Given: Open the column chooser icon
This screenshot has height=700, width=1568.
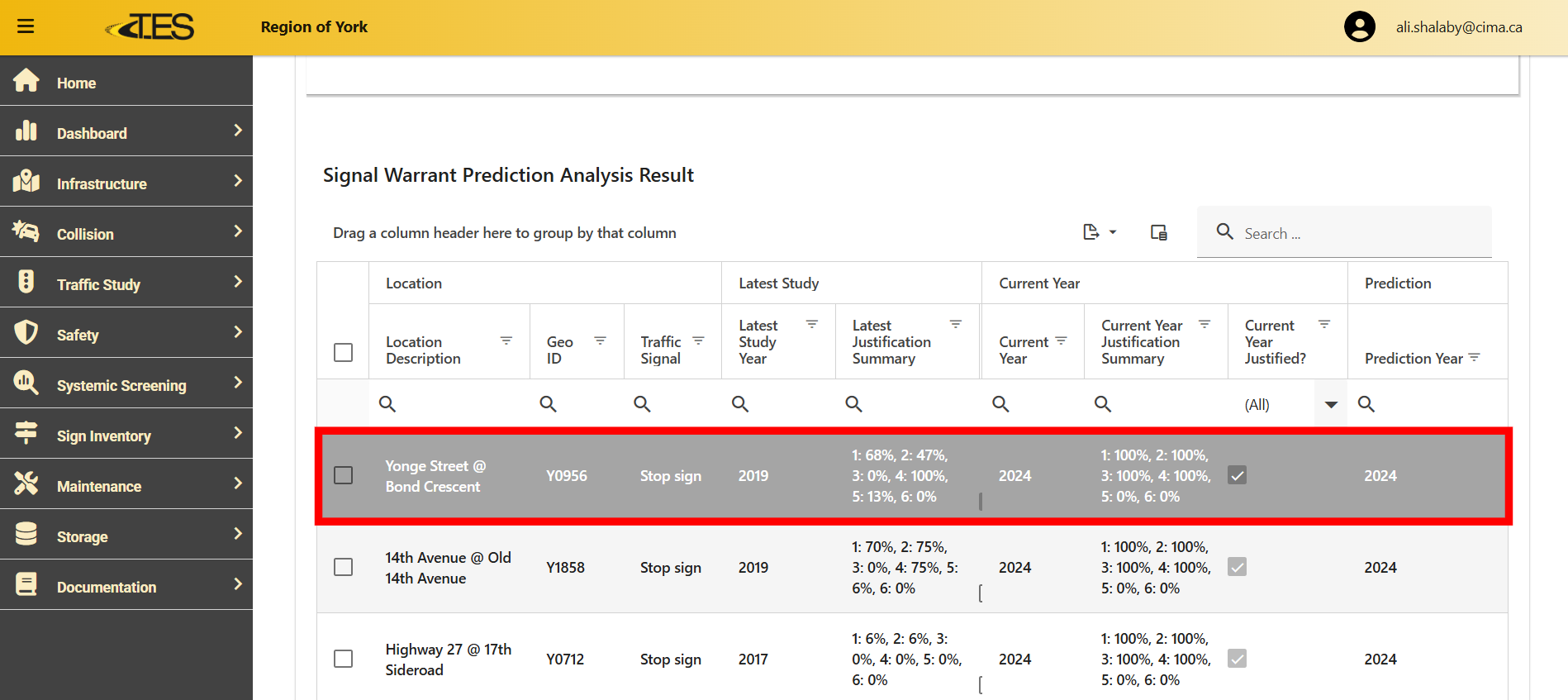Looking at the screenshot, I should pyautogui.click(x=1159, y=232).
